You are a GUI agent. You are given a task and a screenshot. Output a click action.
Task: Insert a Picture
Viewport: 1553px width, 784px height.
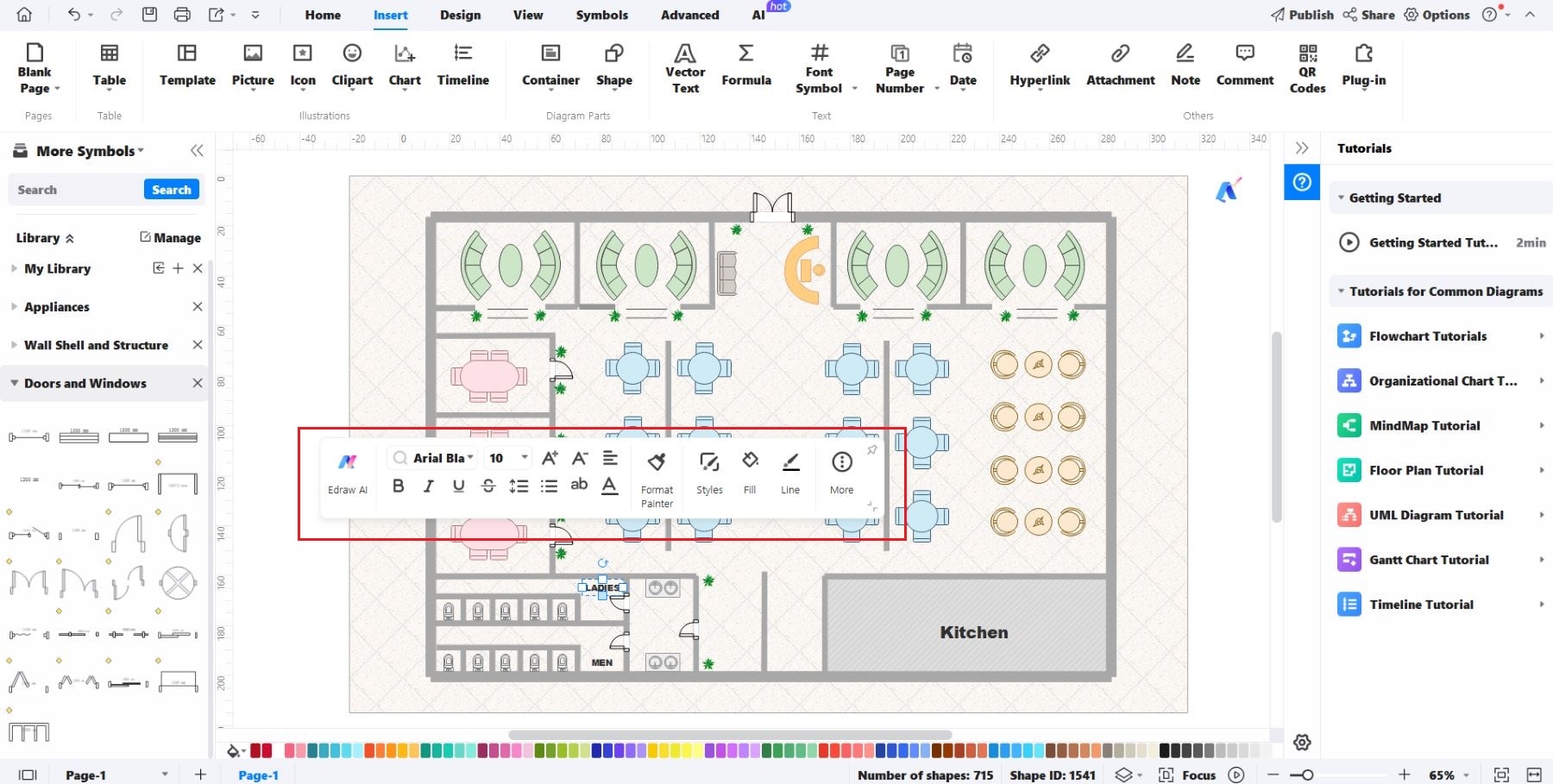253,66
